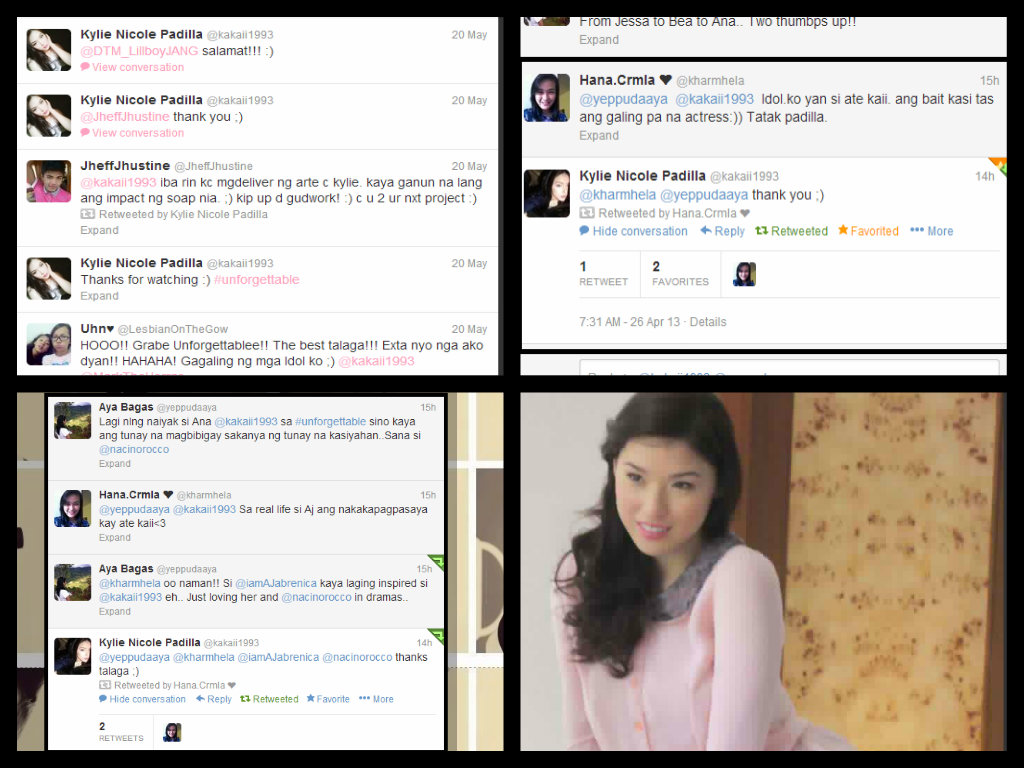Open the 2 FAVORITES count
Viewport: 1024px width, 768px height.
click(680, 274)
